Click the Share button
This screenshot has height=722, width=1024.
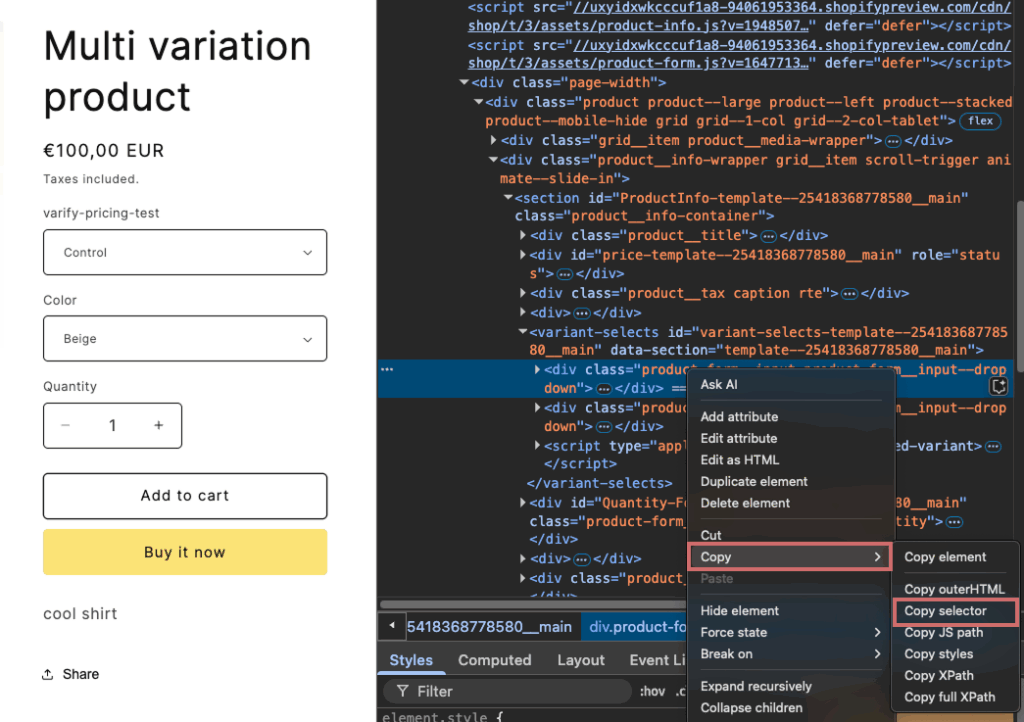tap(71, 674)
